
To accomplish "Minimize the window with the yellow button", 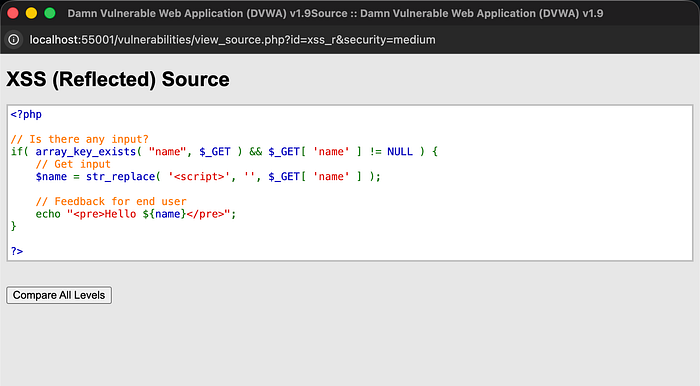I will [x=31, y=13].
